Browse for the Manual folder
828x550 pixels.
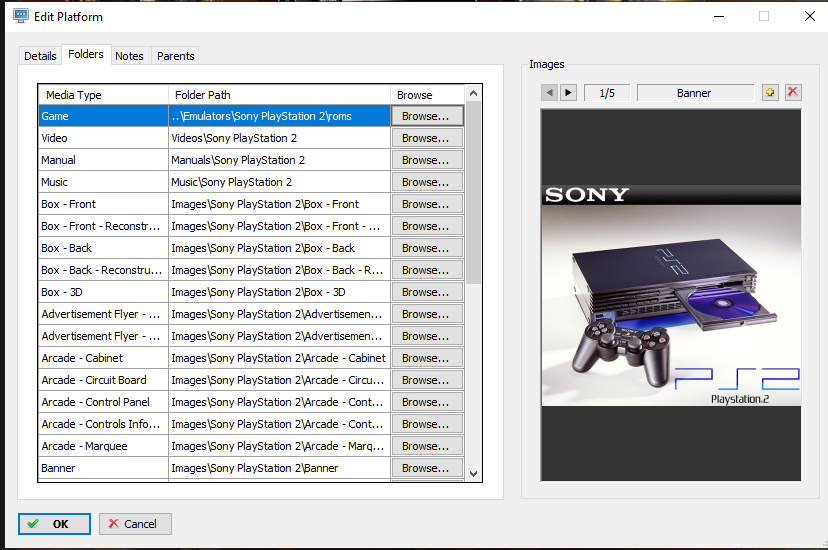[427, 160]
